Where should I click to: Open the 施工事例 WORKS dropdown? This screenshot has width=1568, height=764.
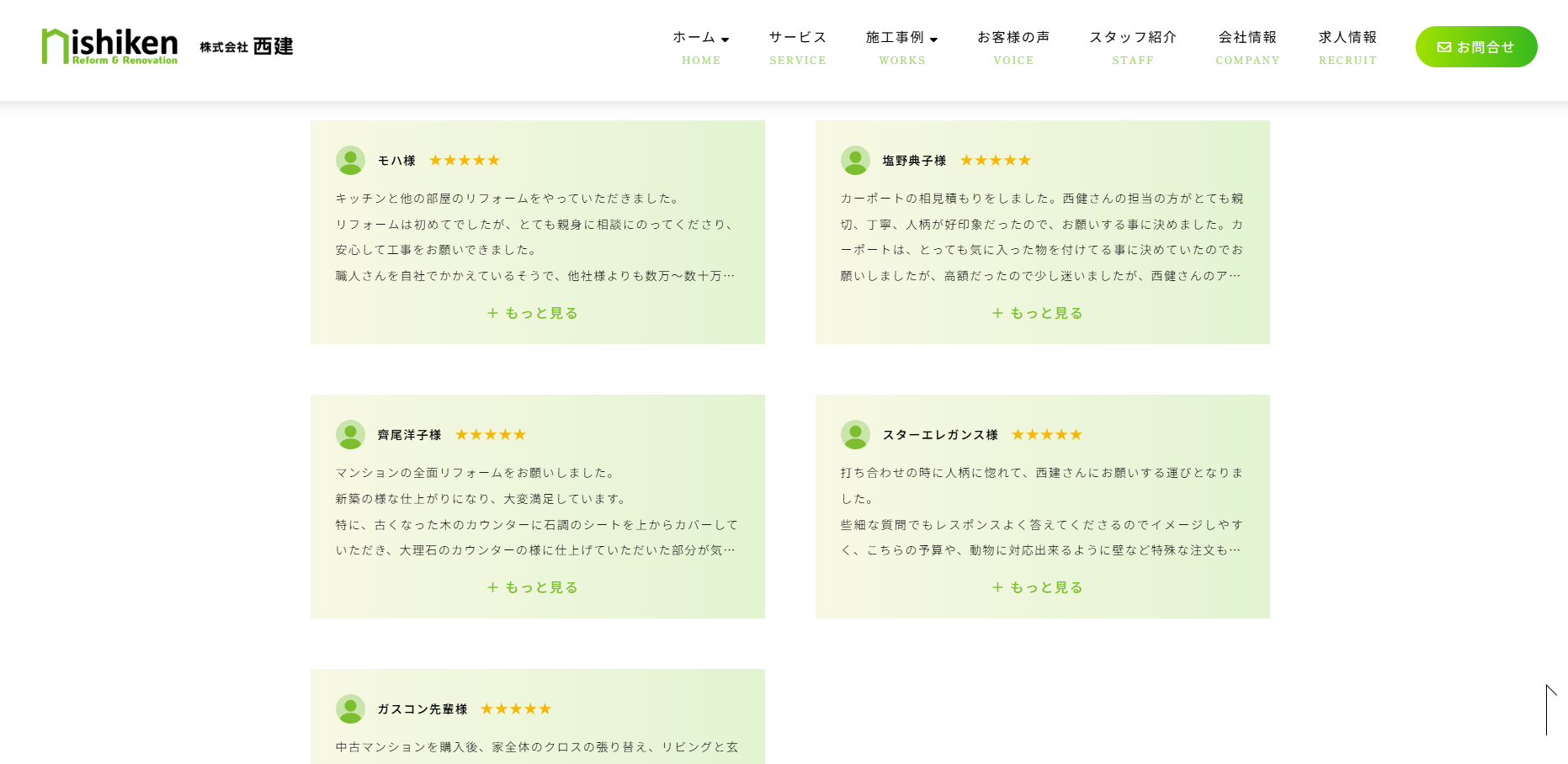pos(901,38)
